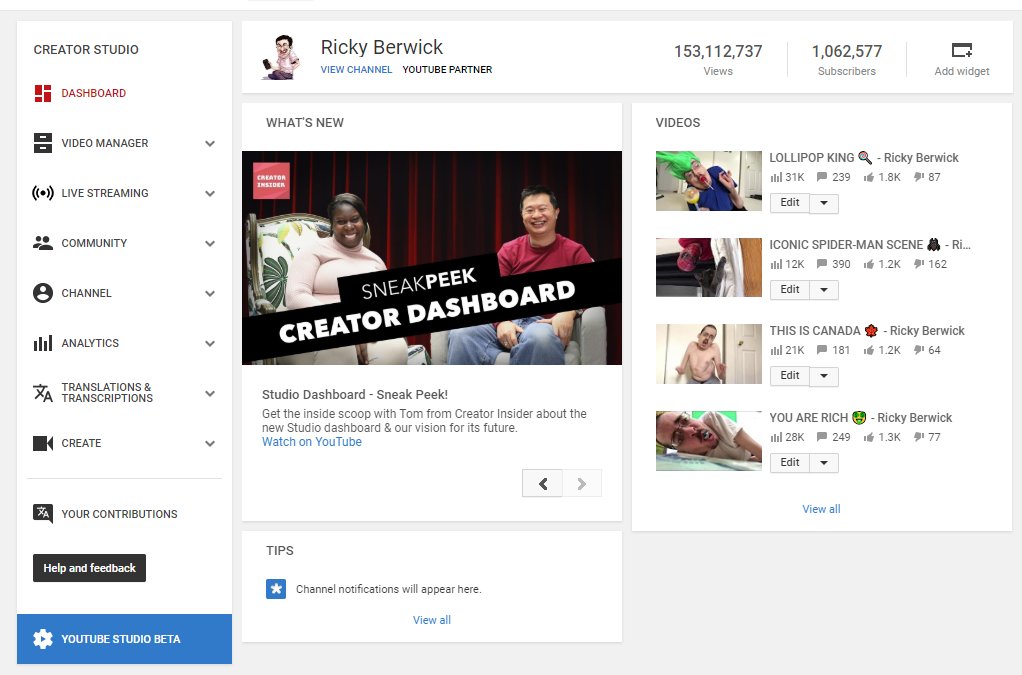This screenshot has width=1022, height=675.
Task: Click the Channel person icon
Action: click(43, 293)
